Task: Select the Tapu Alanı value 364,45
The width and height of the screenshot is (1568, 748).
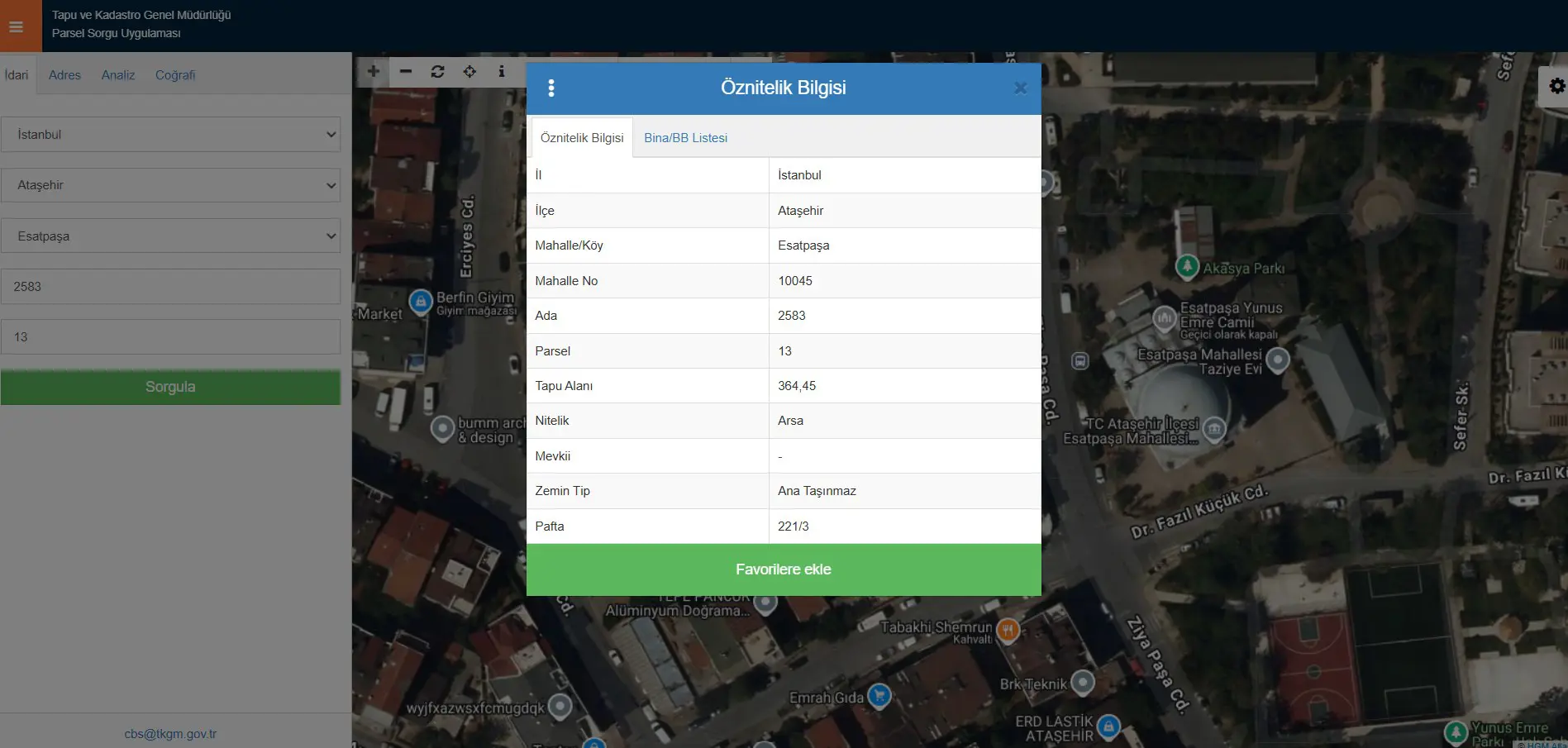Action: pos(797,386)
